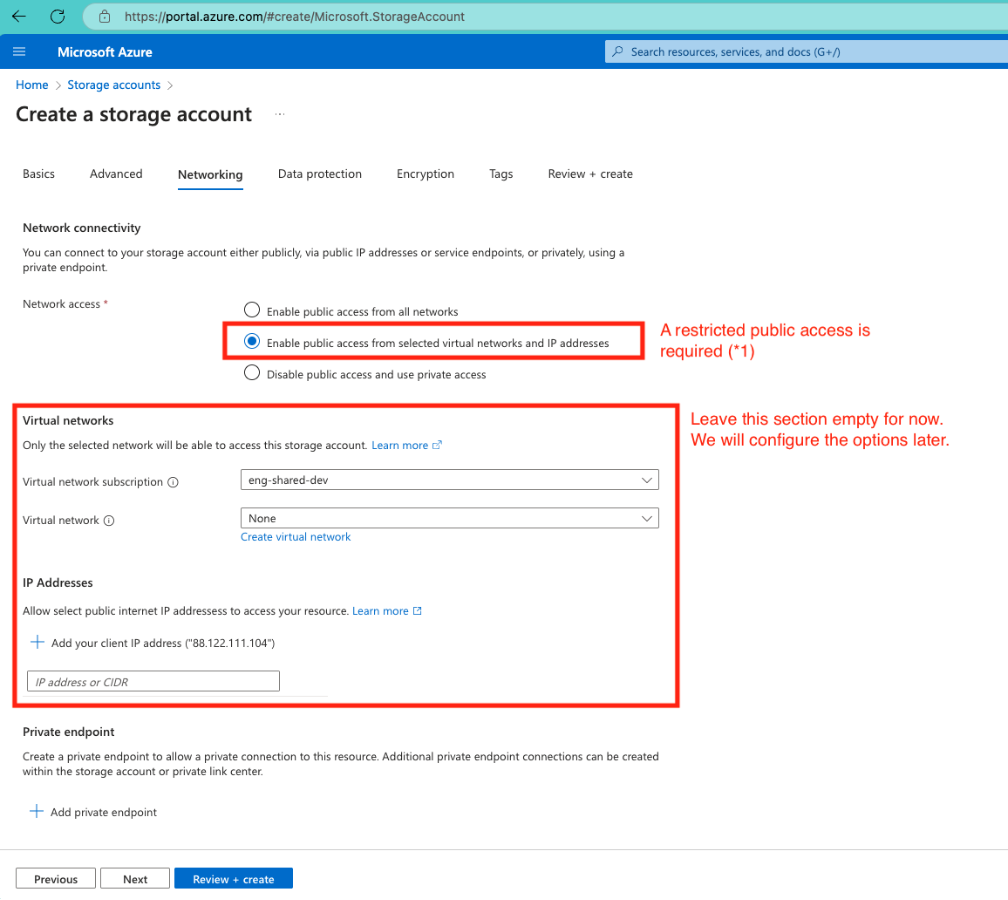Click the plus icon to add private endpoint
The image size is (1008, 900).
(37, 811)
